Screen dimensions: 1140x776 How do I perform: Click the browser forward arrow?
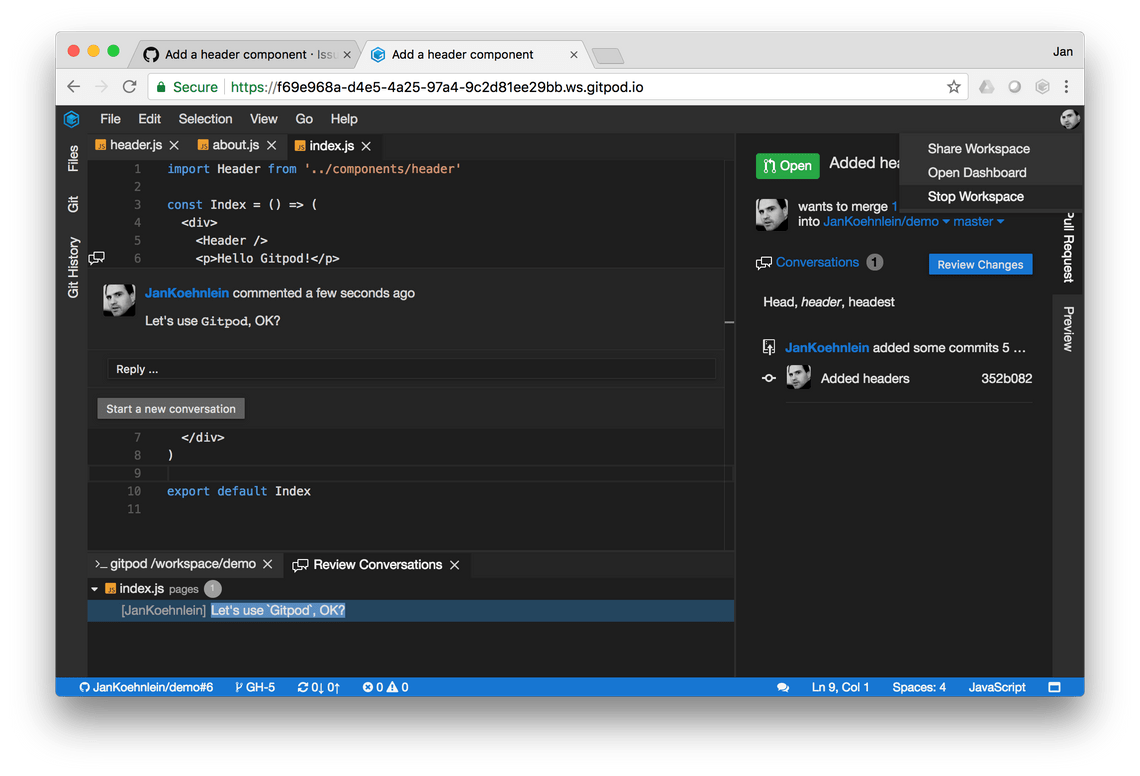(x=101, y=87)
